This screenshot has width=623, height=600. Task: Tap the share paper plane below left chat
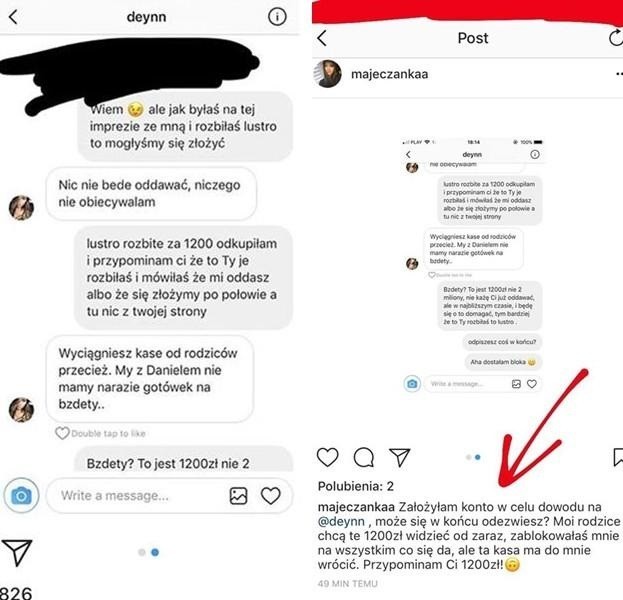pyautogui.click(x=16, y=552)
